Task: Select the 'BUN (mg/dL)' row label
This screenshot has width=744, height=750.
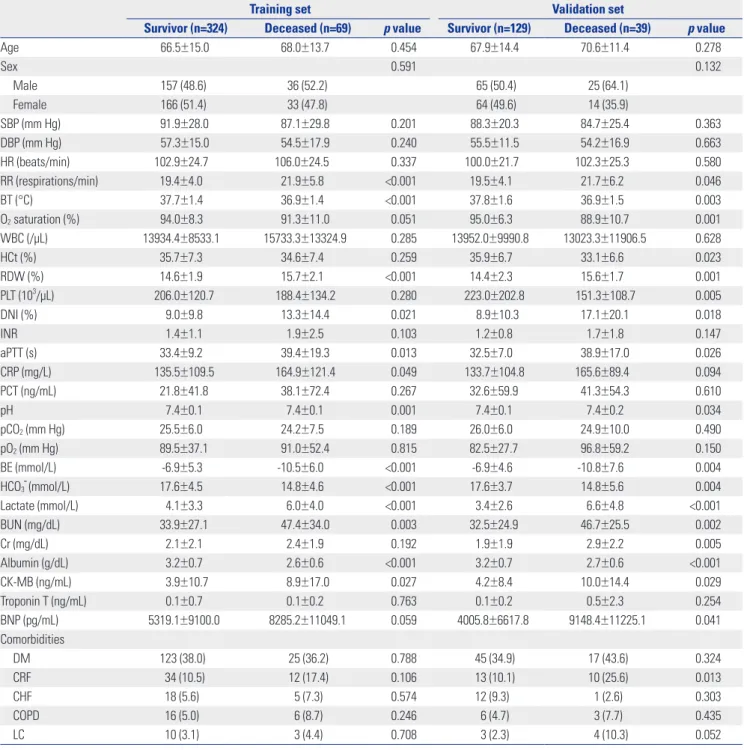Action: coord(30,526)
